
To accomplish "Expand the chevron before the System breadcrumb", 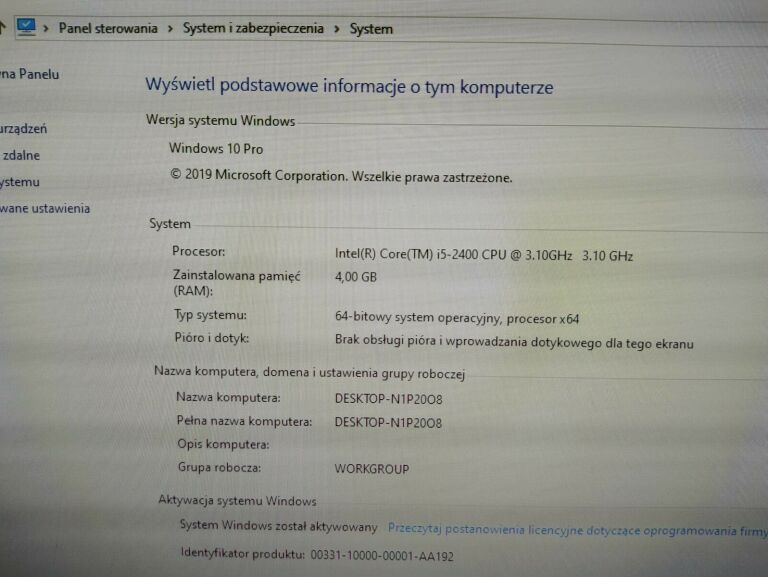I will pos(337,29).
